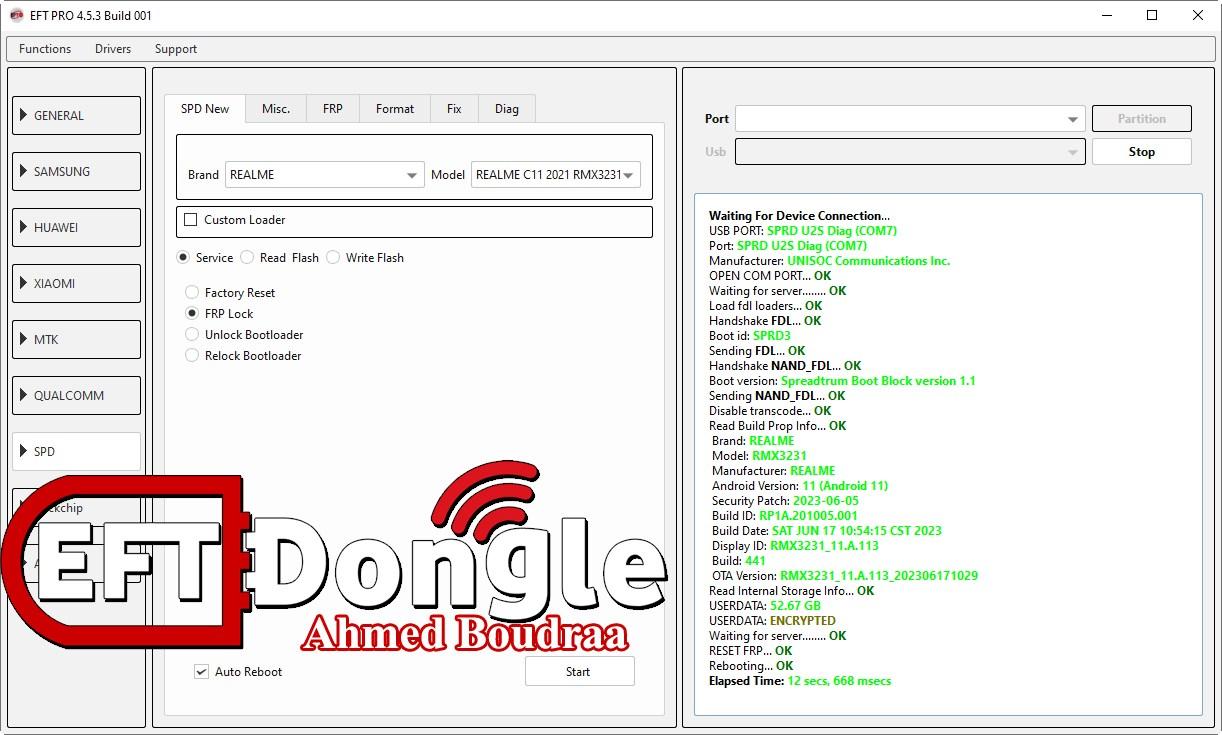Image resolution: width=1222 pixels, height=735 pixels.
Task: Open the SAMSUNG section in the sidebar
Action: (x=76, y=171)
